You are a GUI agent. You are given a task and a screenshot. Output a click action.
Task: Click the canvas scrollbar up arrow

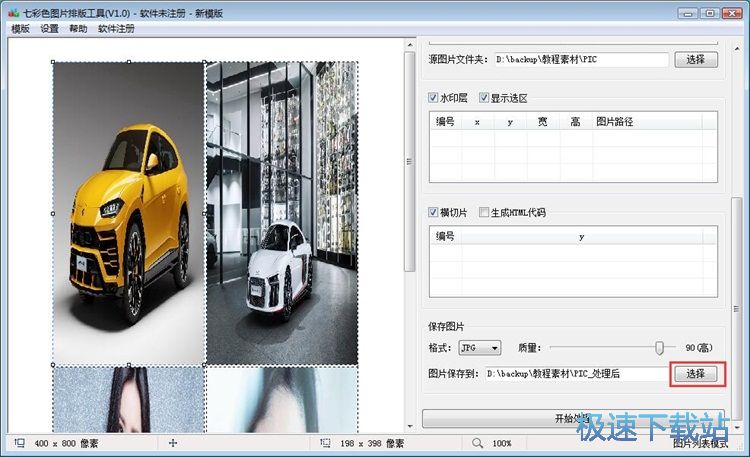[x=410, y=45]
